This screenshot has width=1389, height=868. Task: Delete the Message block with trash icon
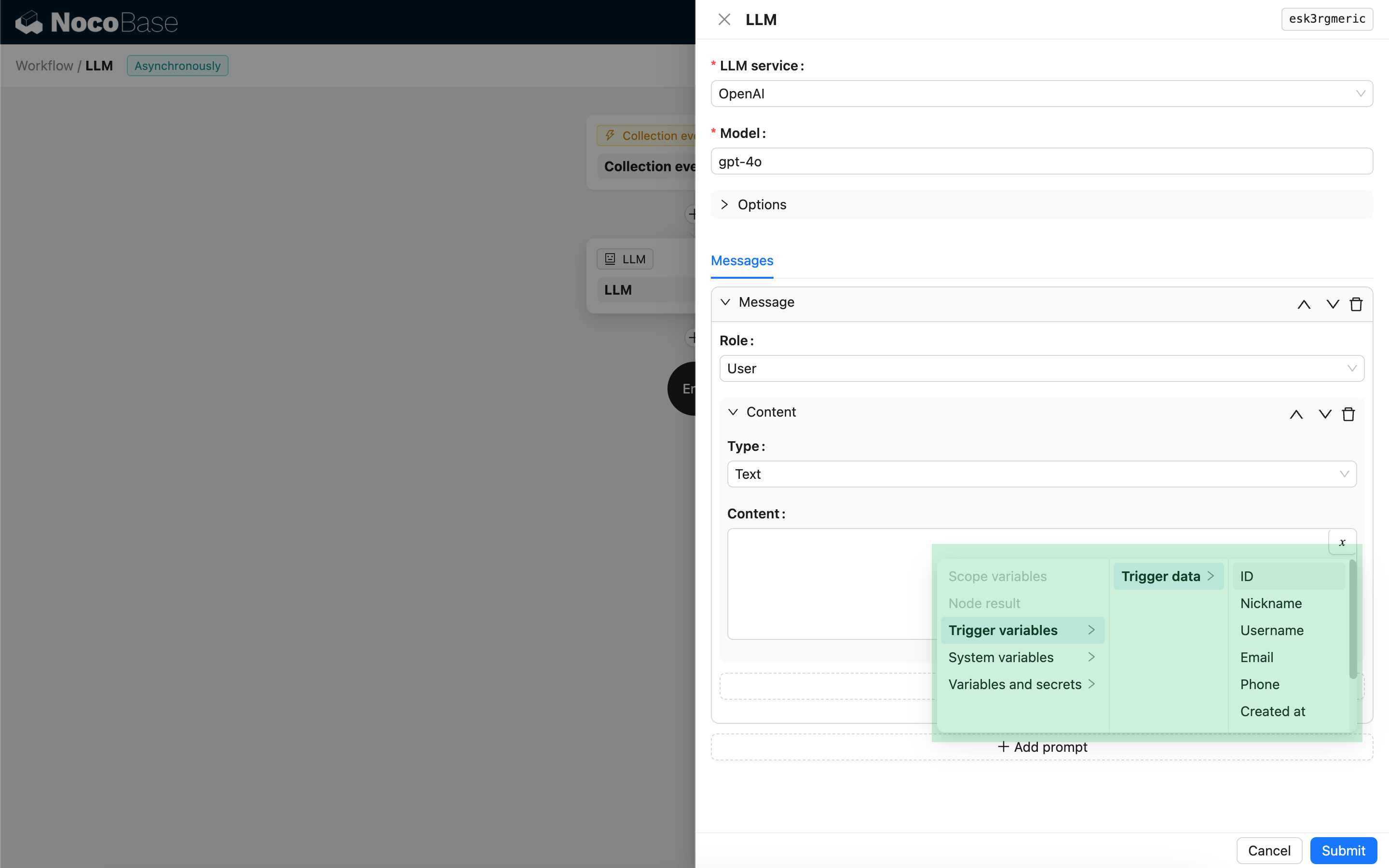1356,304
